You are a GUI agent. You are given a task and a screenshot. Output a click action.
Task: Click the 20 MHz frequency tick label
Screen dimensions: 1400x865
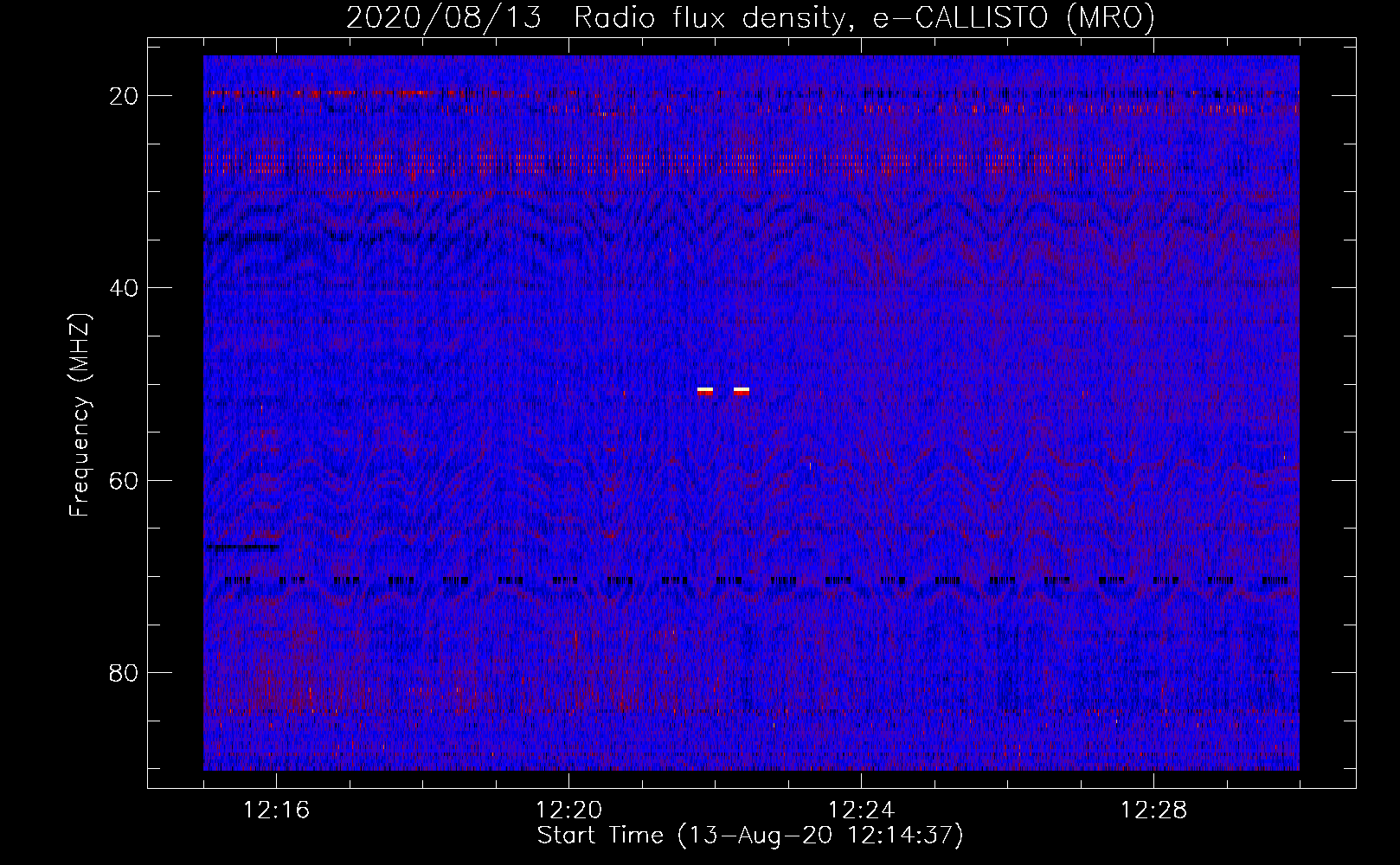(x=125, y=96)
